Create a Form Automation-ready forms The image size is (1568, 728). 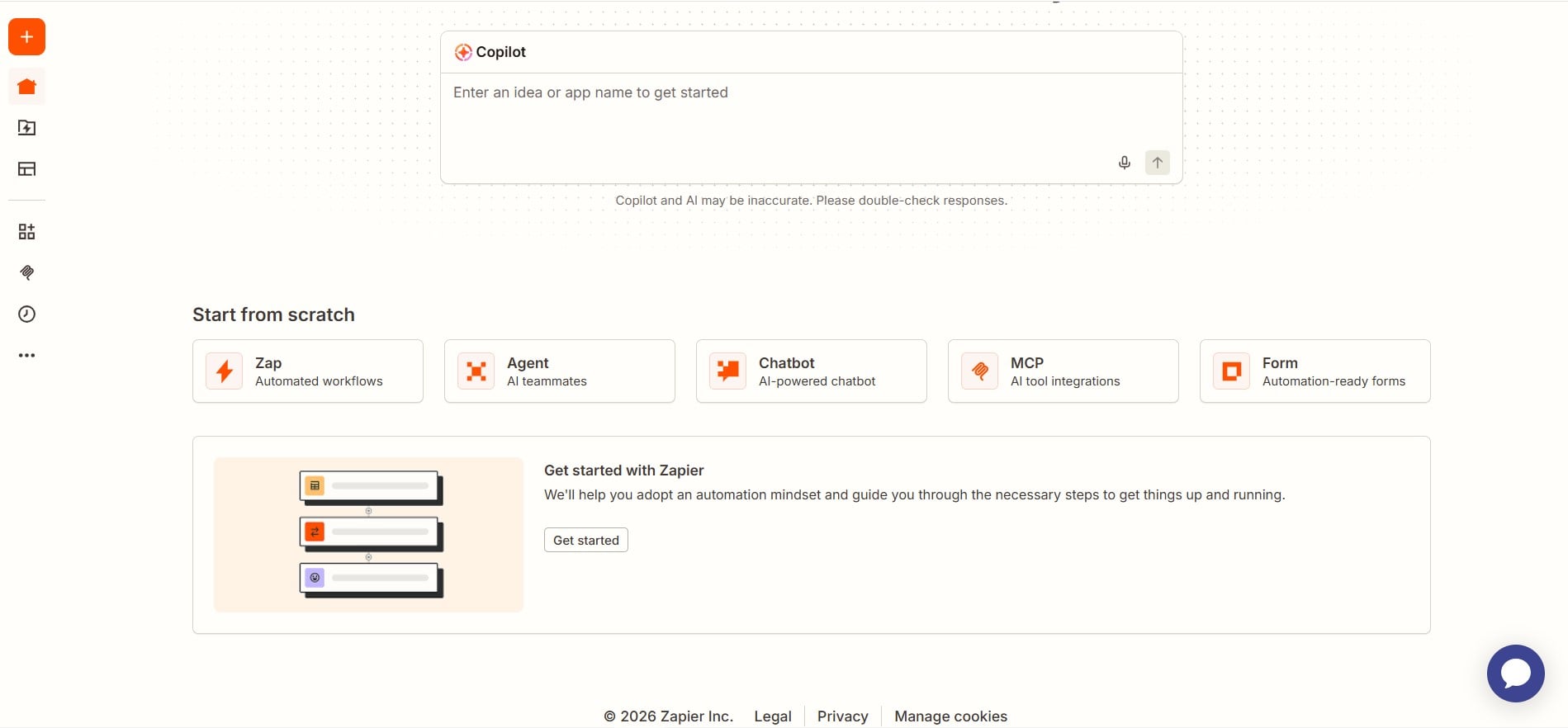coord(1315,371)
